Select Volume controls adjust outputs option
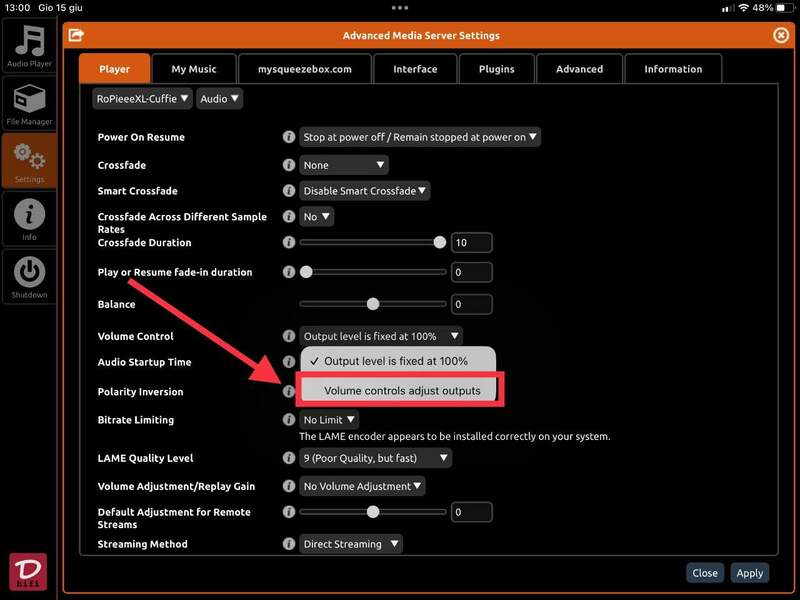The width and height of the screenshot is (800, 600). pyautogui.click(x=401, y=390)
